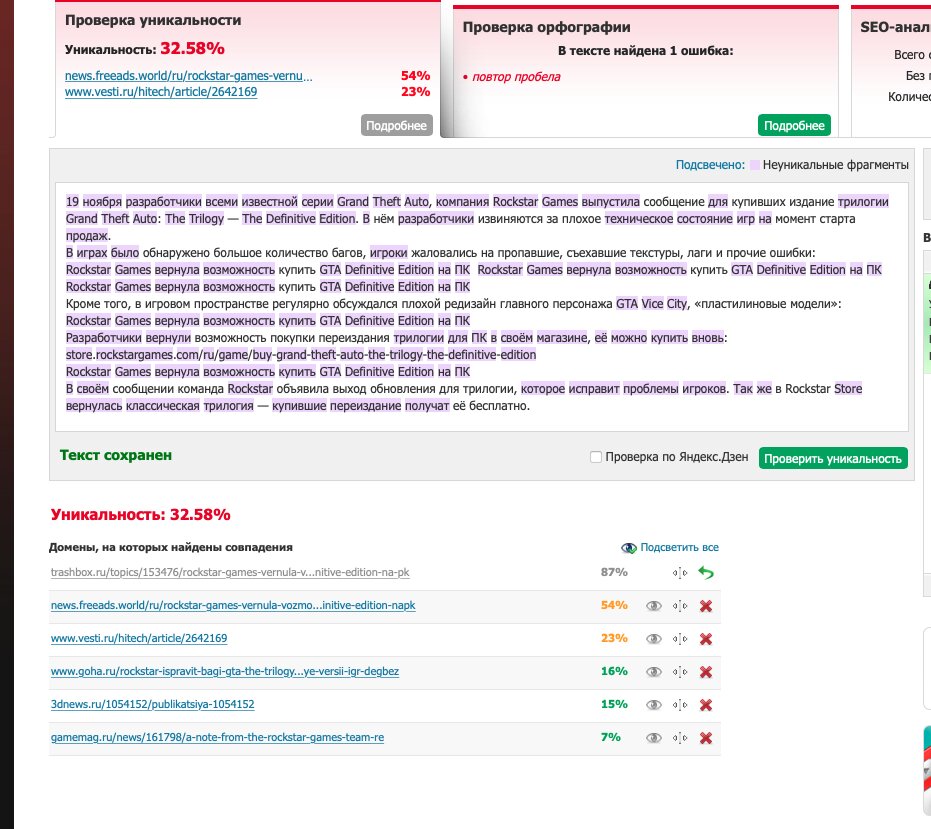Show matching fragments for the www.goha.ru row
Viewport: 931px width, 829px height.
pos(654,672)
